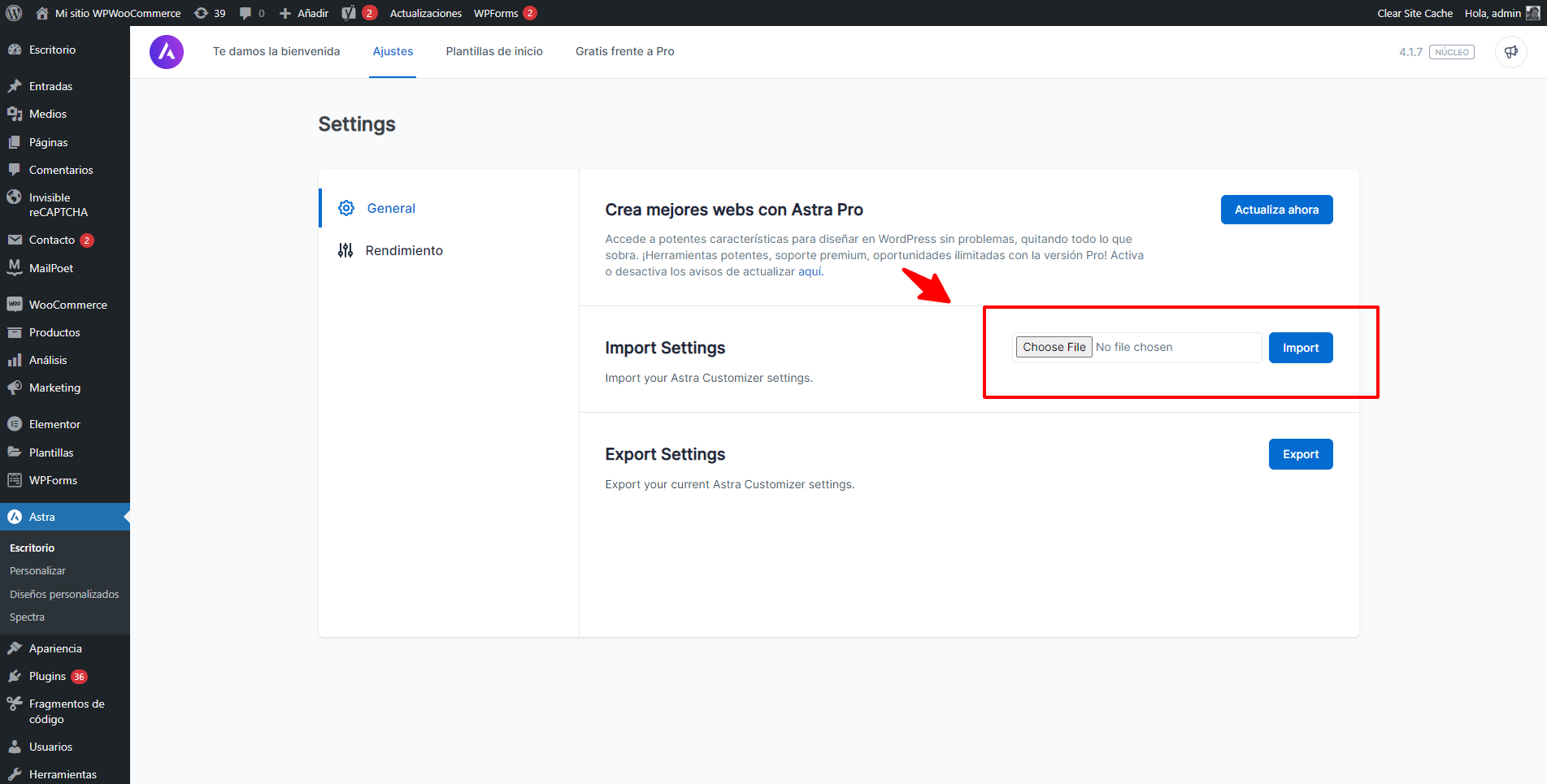
Task: Open Fragmentos de código menu
Action: (65, 711)
